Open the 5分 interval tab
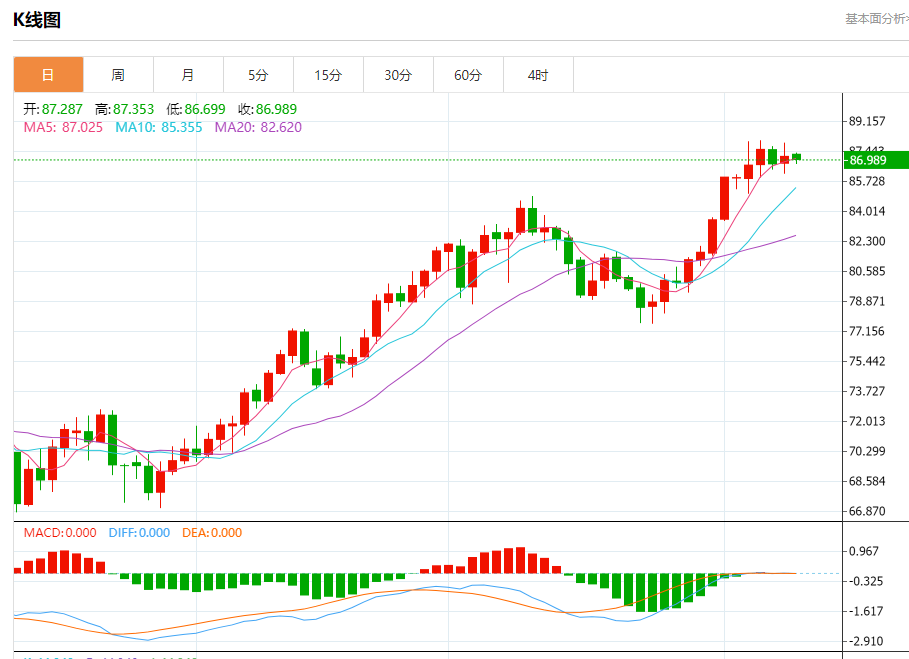The width and height of the screenshot is (909, 659). [259, 75]
